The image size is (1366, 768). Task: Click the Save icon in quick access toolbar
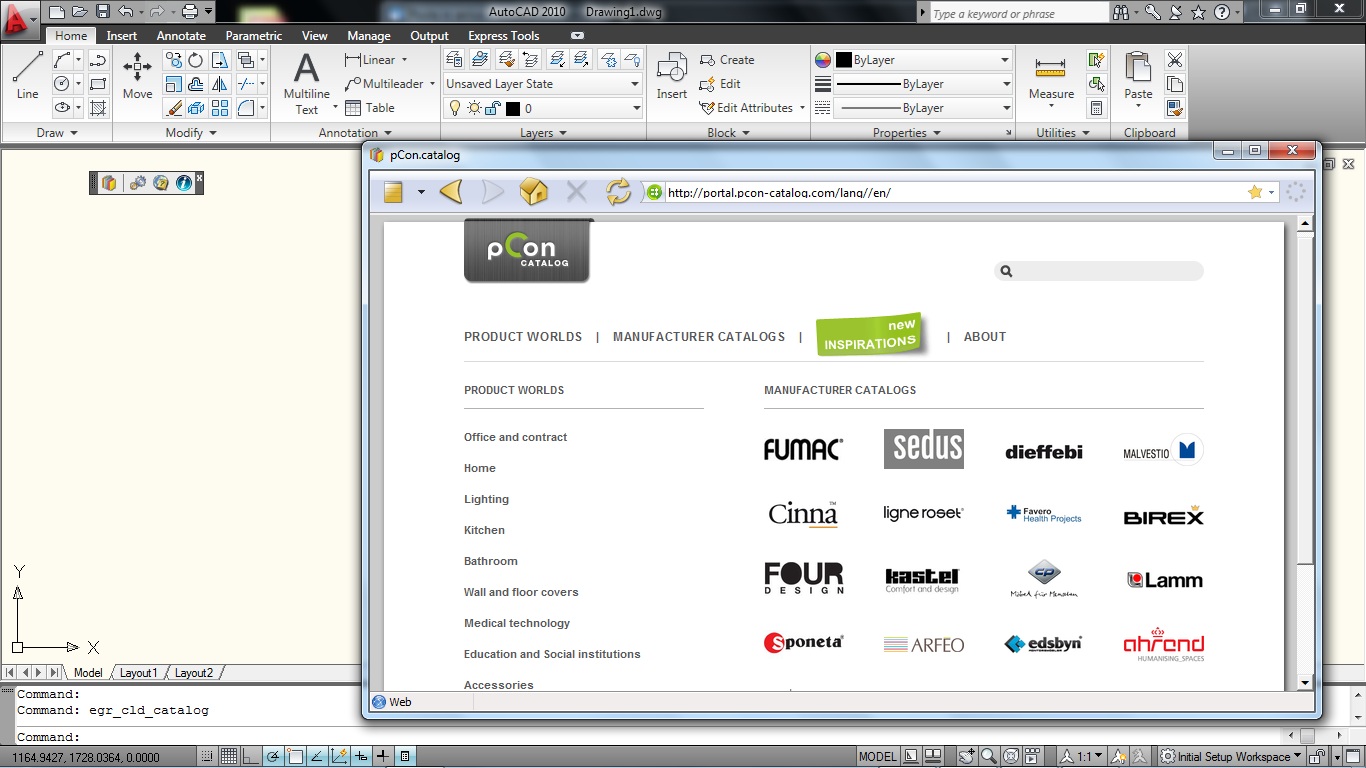[102, 12]
